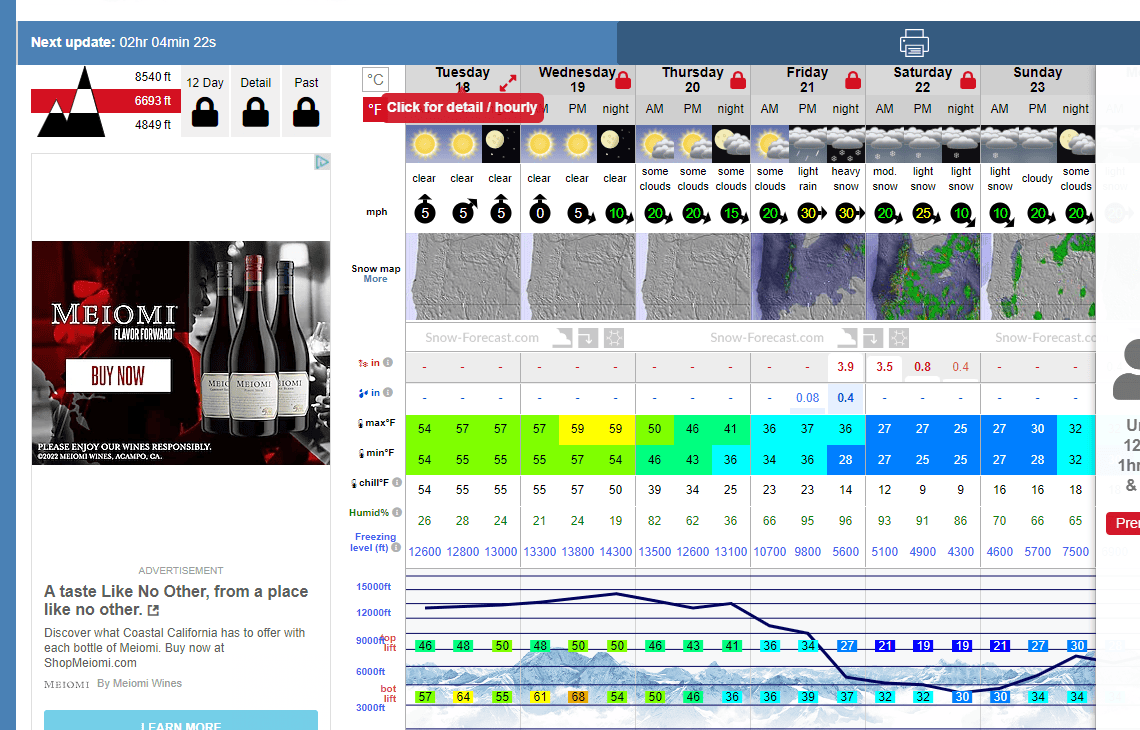Select the 4849 ft bottom elevation
Image resolution: width=1140 pixels, height=730 pixels.
coord(153,124)
